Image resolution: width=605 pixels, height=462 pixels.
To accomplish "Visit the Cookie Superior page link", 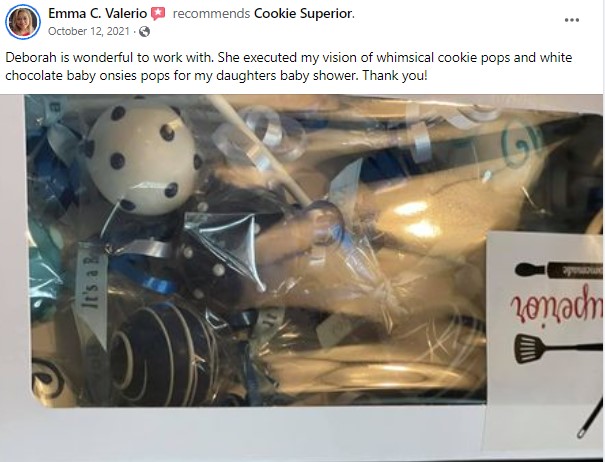I will (303, 14).
